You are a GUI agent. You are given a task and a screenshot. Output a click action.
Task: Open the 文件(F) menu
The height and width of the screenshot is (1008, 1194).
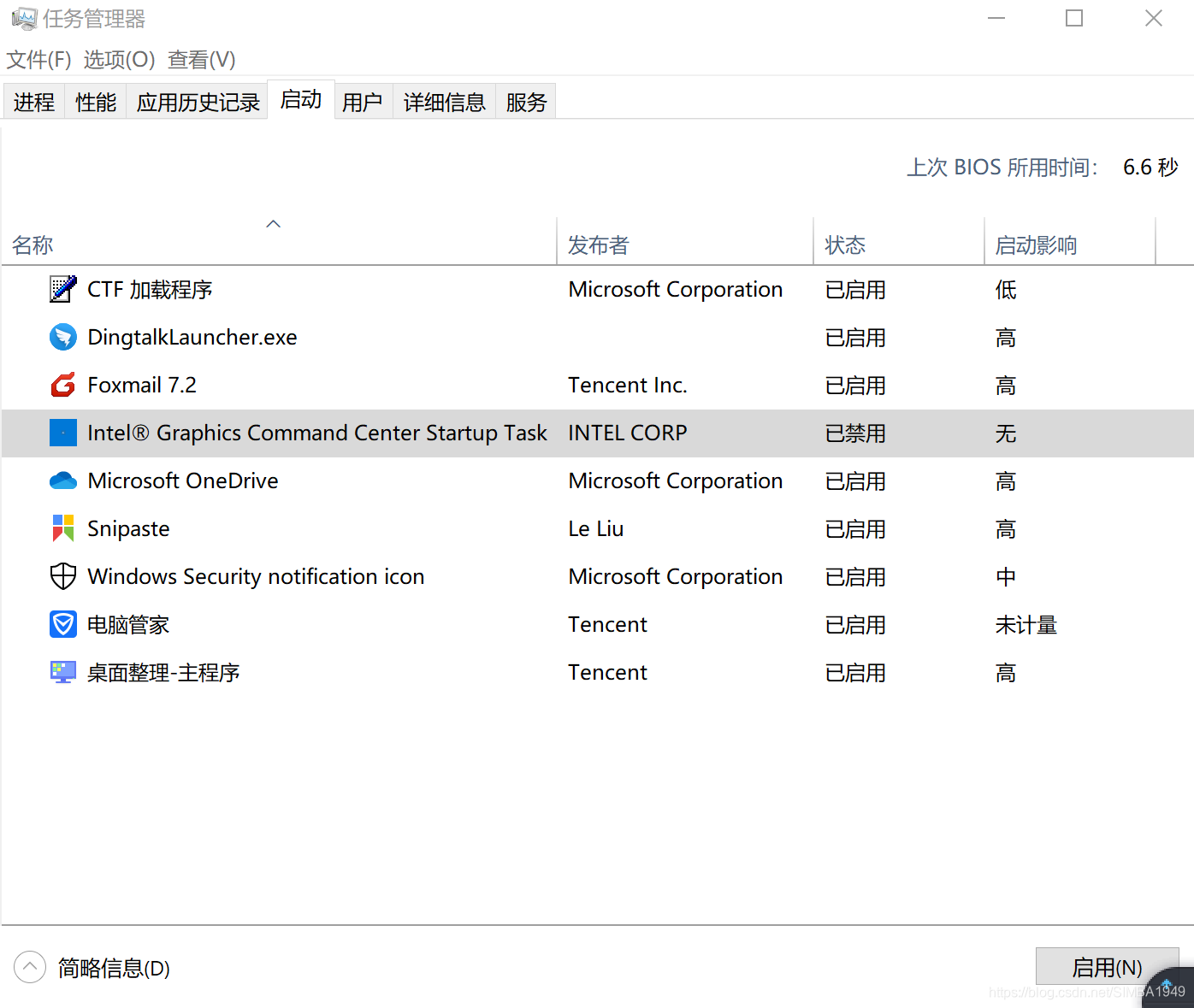(x=38, y=60)
